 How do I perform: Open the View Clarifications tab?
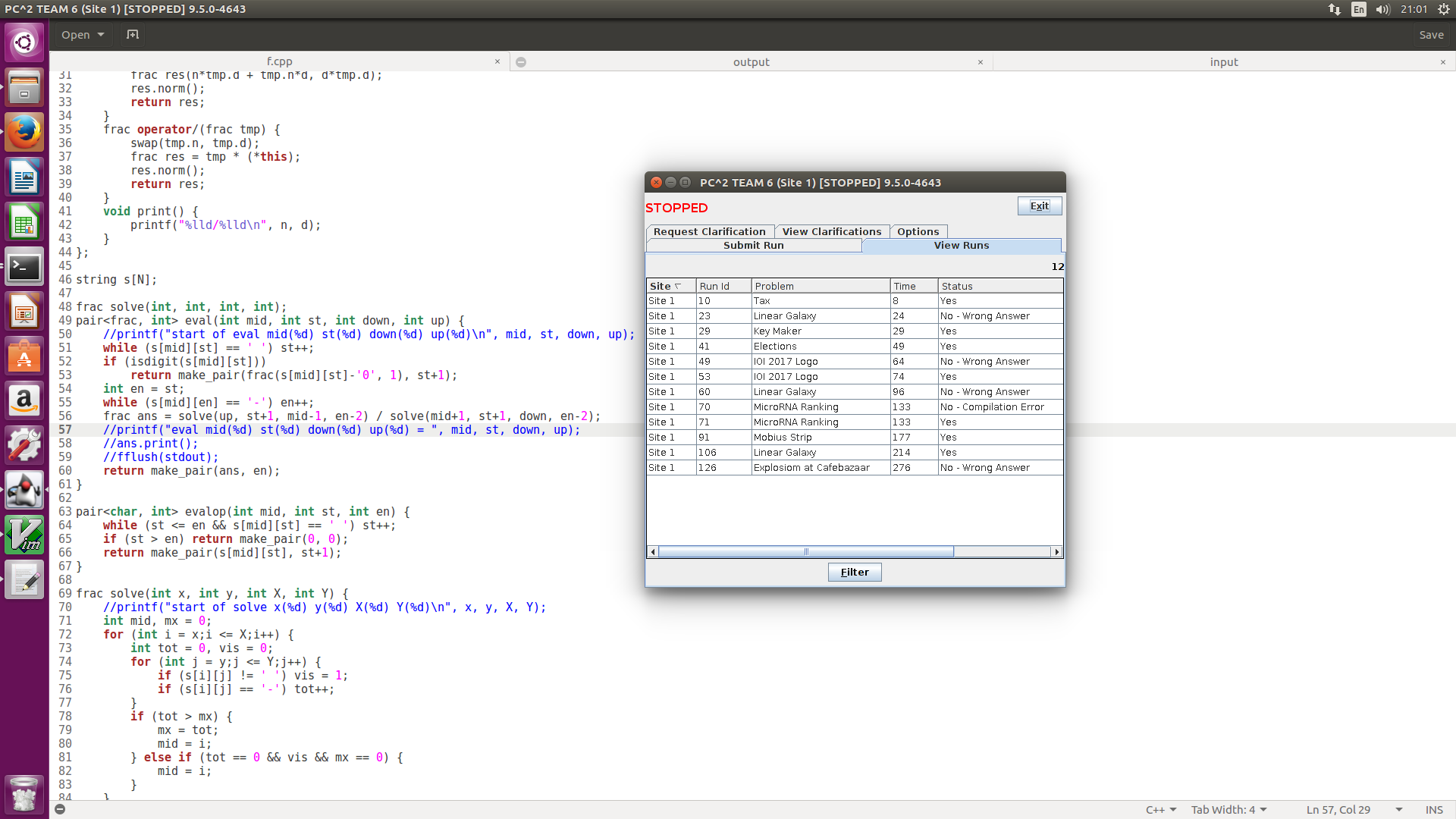831,232
